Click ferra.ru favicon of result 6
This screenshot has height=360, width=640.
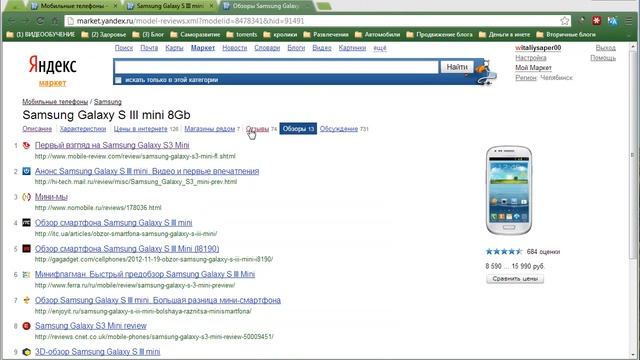tap(26, 274)
